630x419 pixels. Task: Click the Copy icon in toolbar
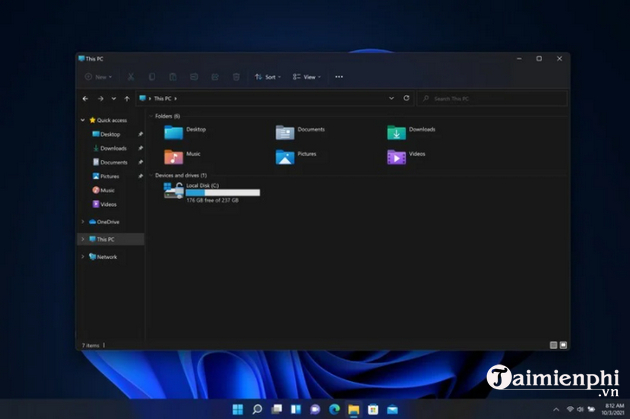pyautogui.click(x=152, y=77)
